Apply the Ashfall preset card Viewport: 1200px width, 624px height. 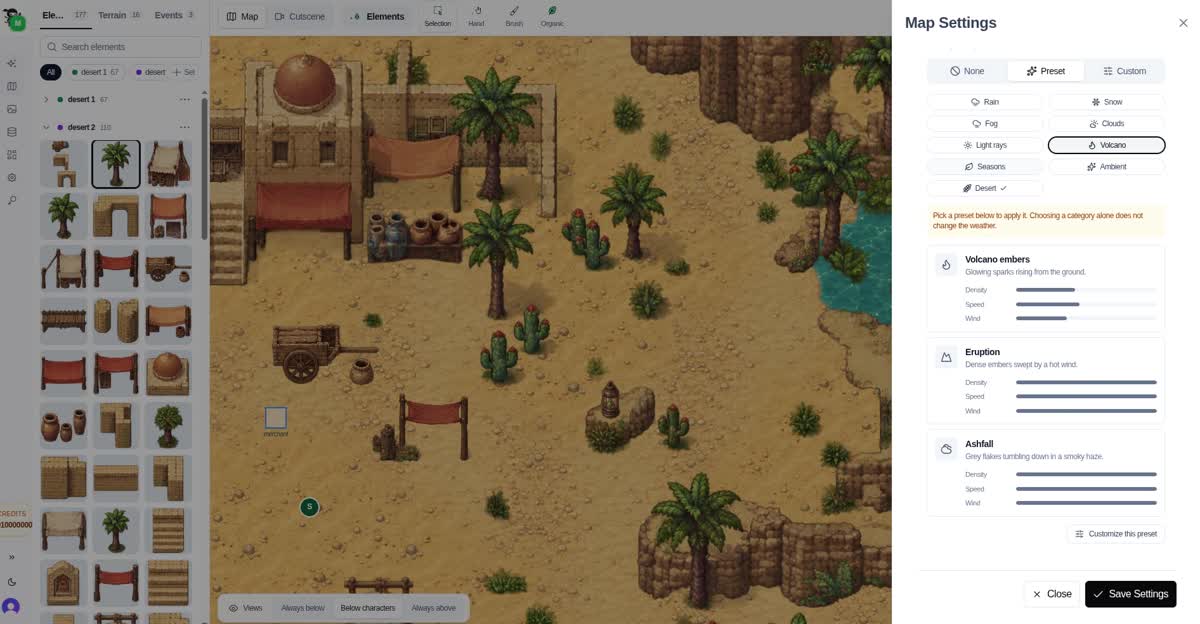click(x=1046, y=473)
